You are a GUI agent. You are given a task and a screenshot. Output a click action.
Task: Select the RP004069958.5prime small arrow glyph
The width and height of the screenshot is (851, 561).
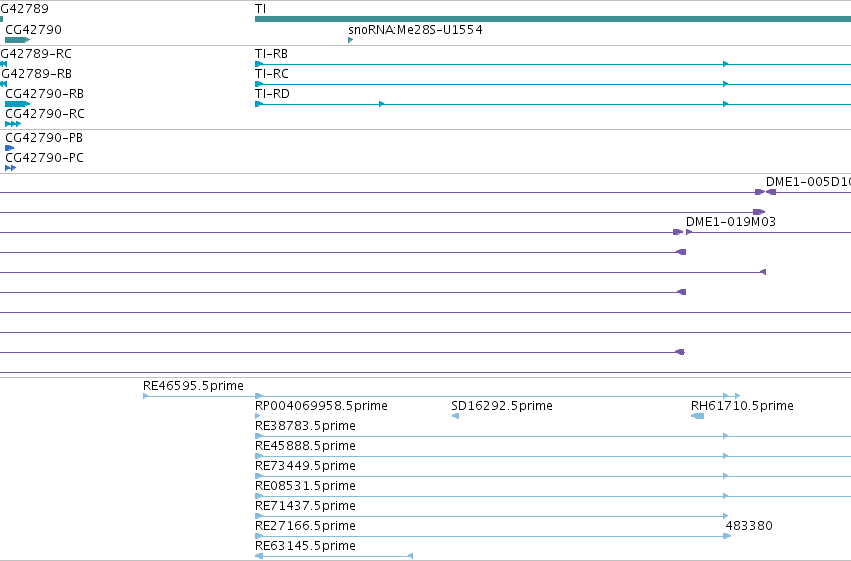tap(257, 416)
